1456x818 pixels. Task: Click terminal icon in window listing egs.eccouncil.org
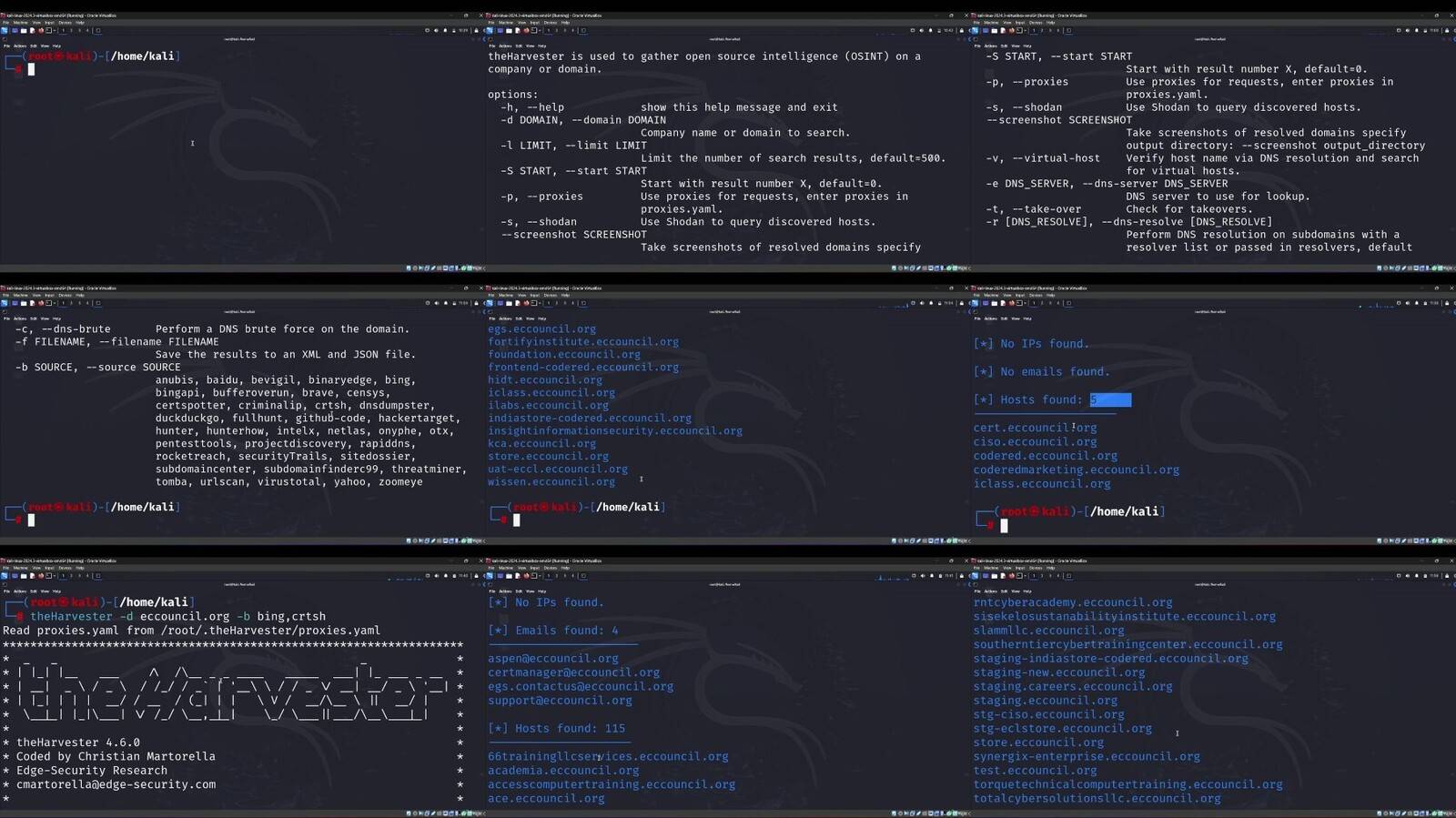534,303
